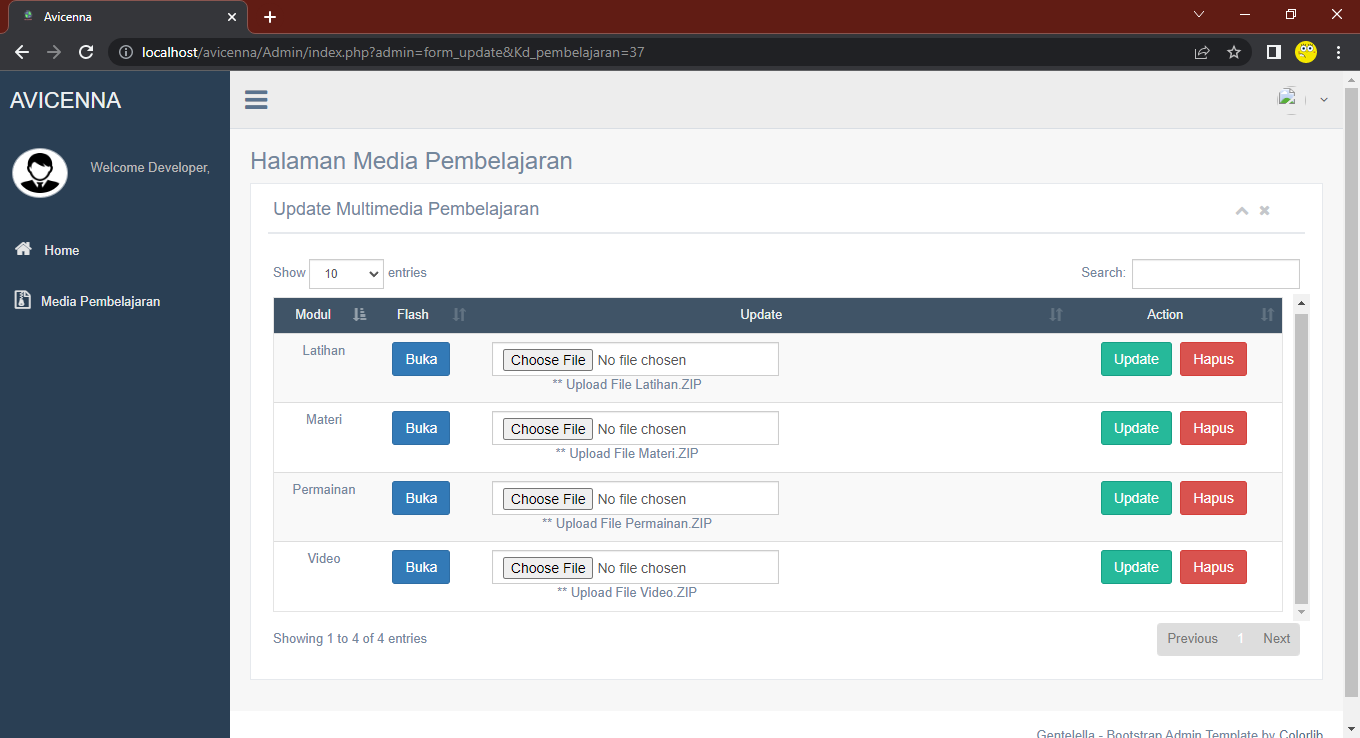Click Hapus on the Materi row

click(x=1213, y=427)
